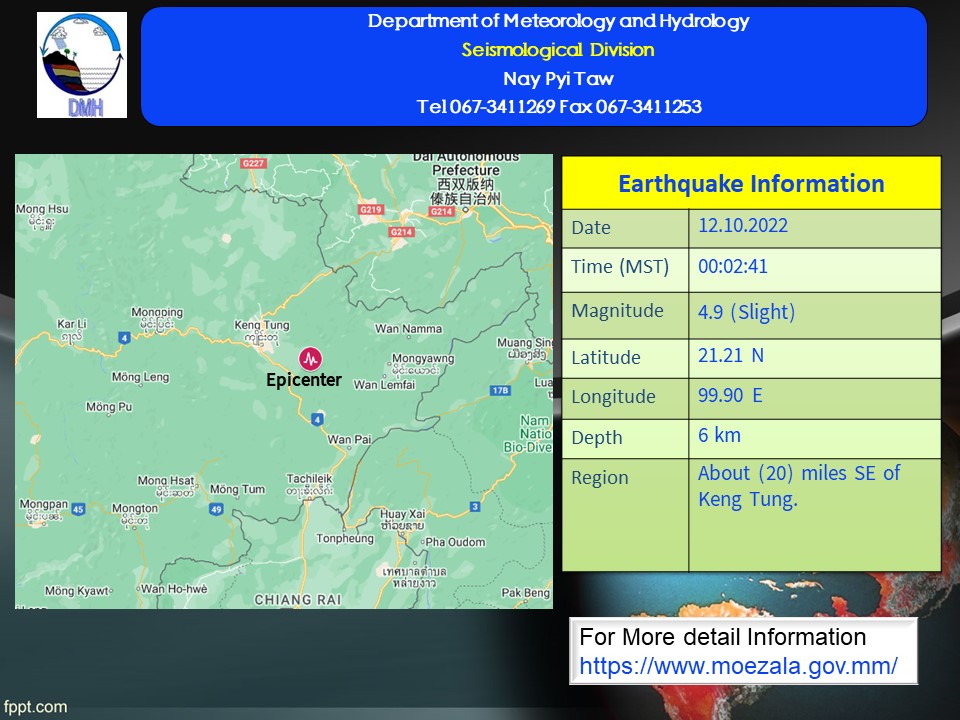The height and width of the screenshot is (720, 960).
Task: Click "Department of Meteorology and Hydrology" heading
Action: (558, 21)
